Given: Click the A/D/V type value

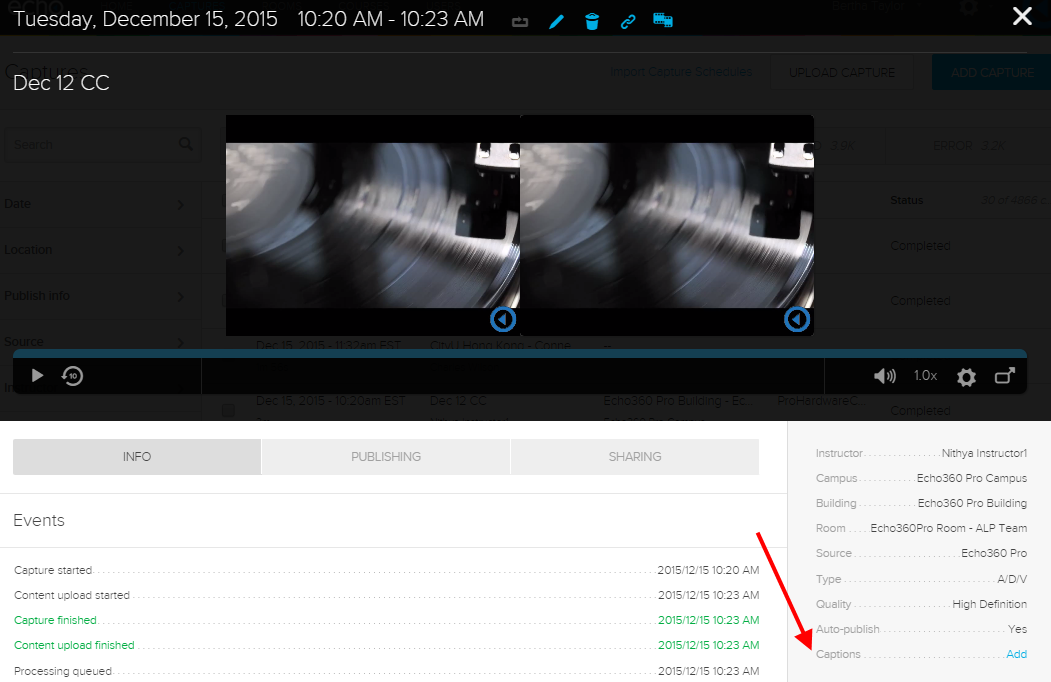Looking at the screenshot, I should [x=1012, y=579].
